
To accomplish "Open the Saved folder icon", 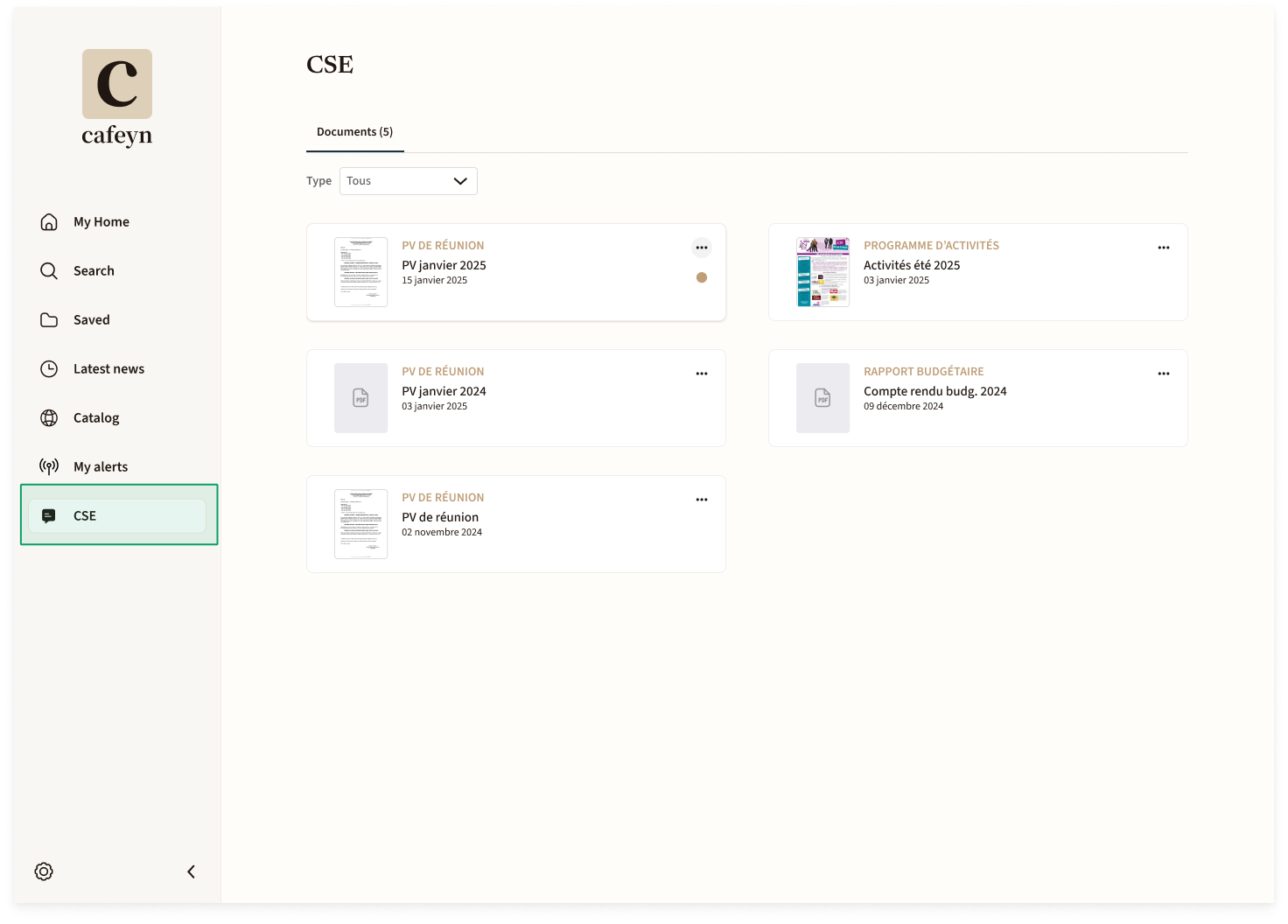I will point(49,320).
